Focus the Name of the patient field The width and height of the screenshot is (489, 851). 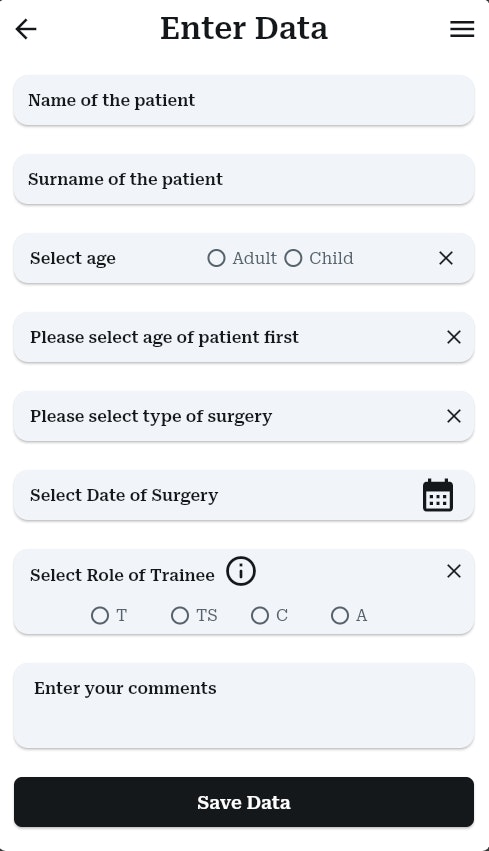[244, 100]
